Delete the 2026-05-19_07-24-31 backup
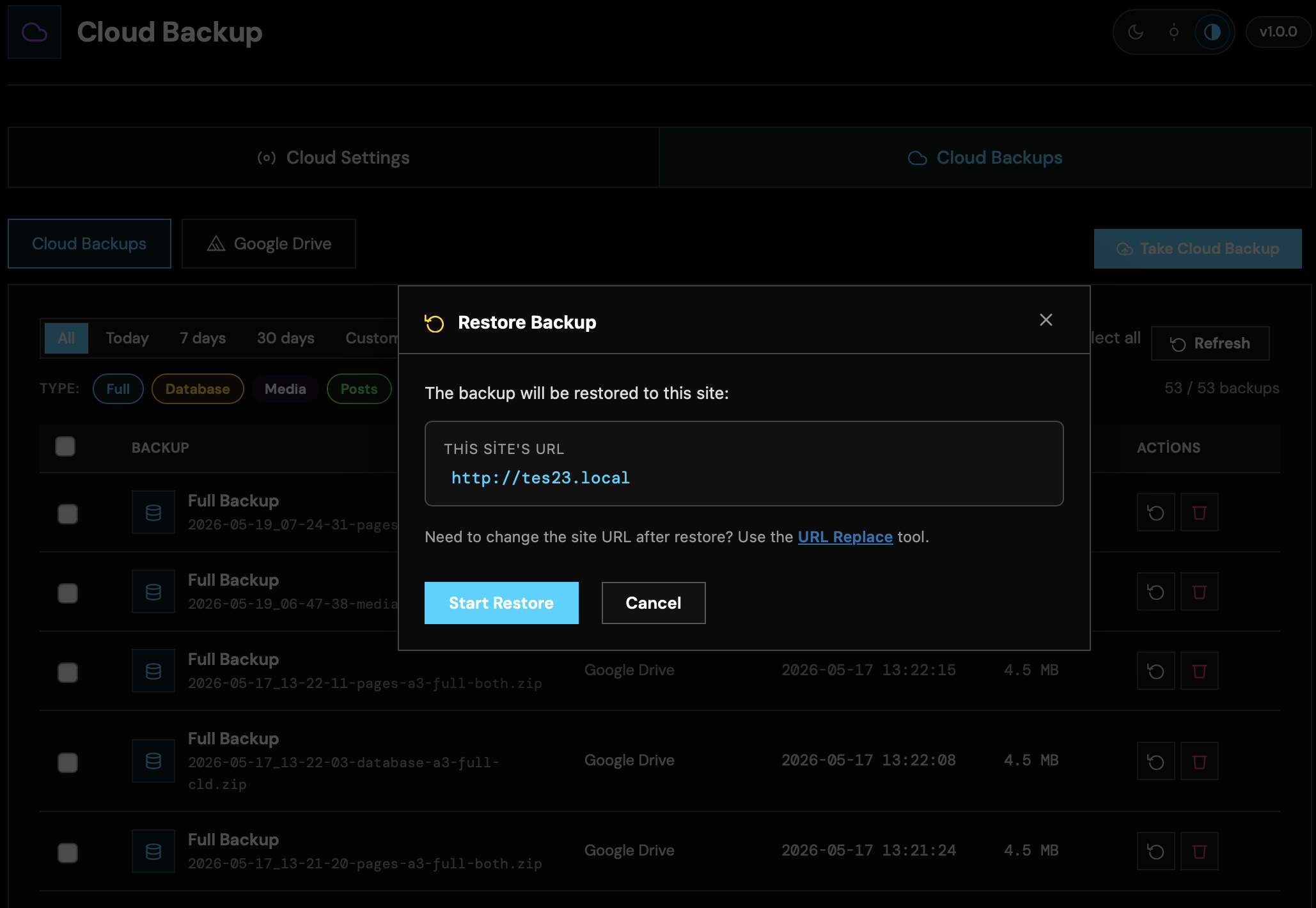The height and width of the screenshot is (908, 1316). pos(1200,512)
